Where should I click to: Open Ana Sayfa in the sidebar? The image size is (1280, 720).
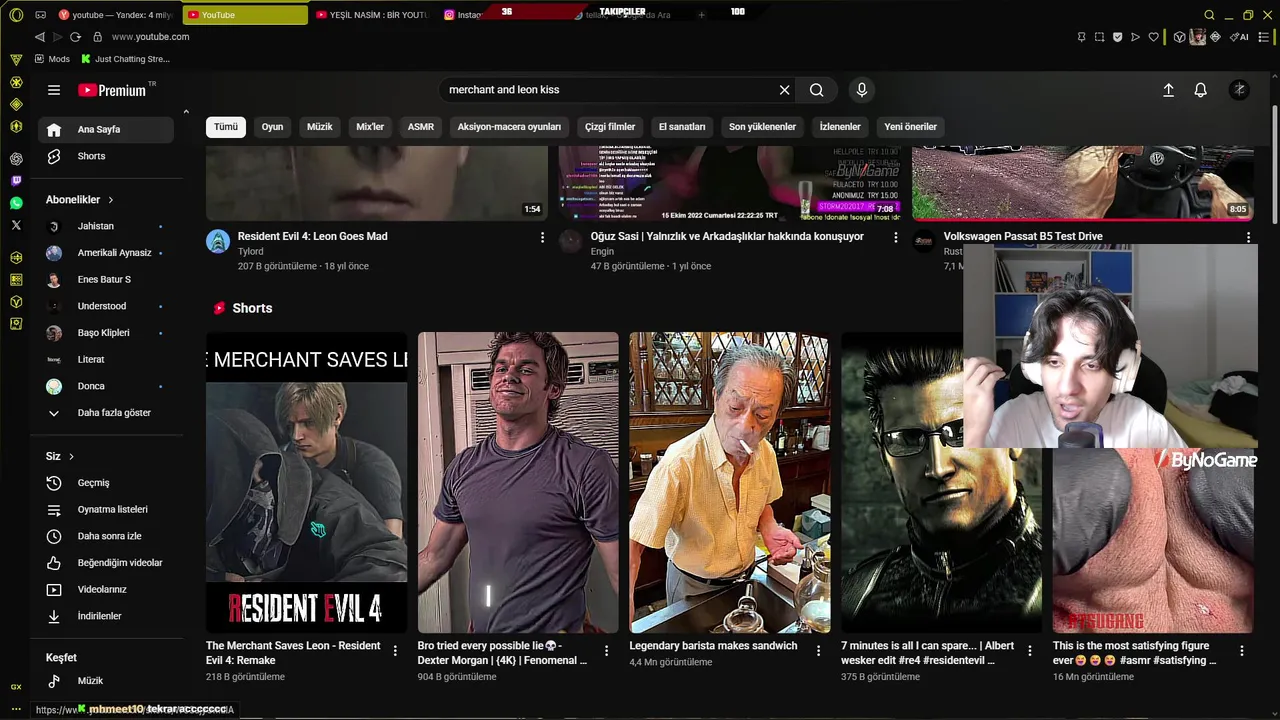click(106, 130)
